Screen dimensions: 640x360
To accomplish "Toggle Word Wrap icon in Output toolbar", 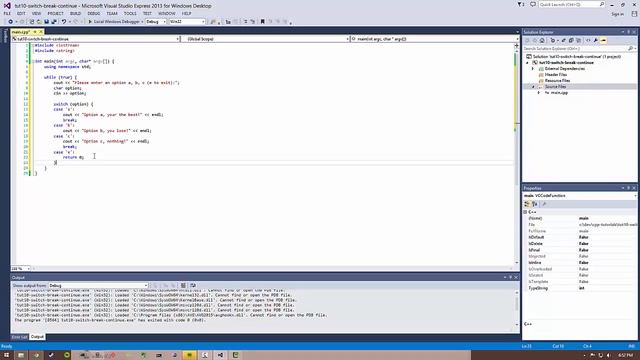I will pos(193,286).
